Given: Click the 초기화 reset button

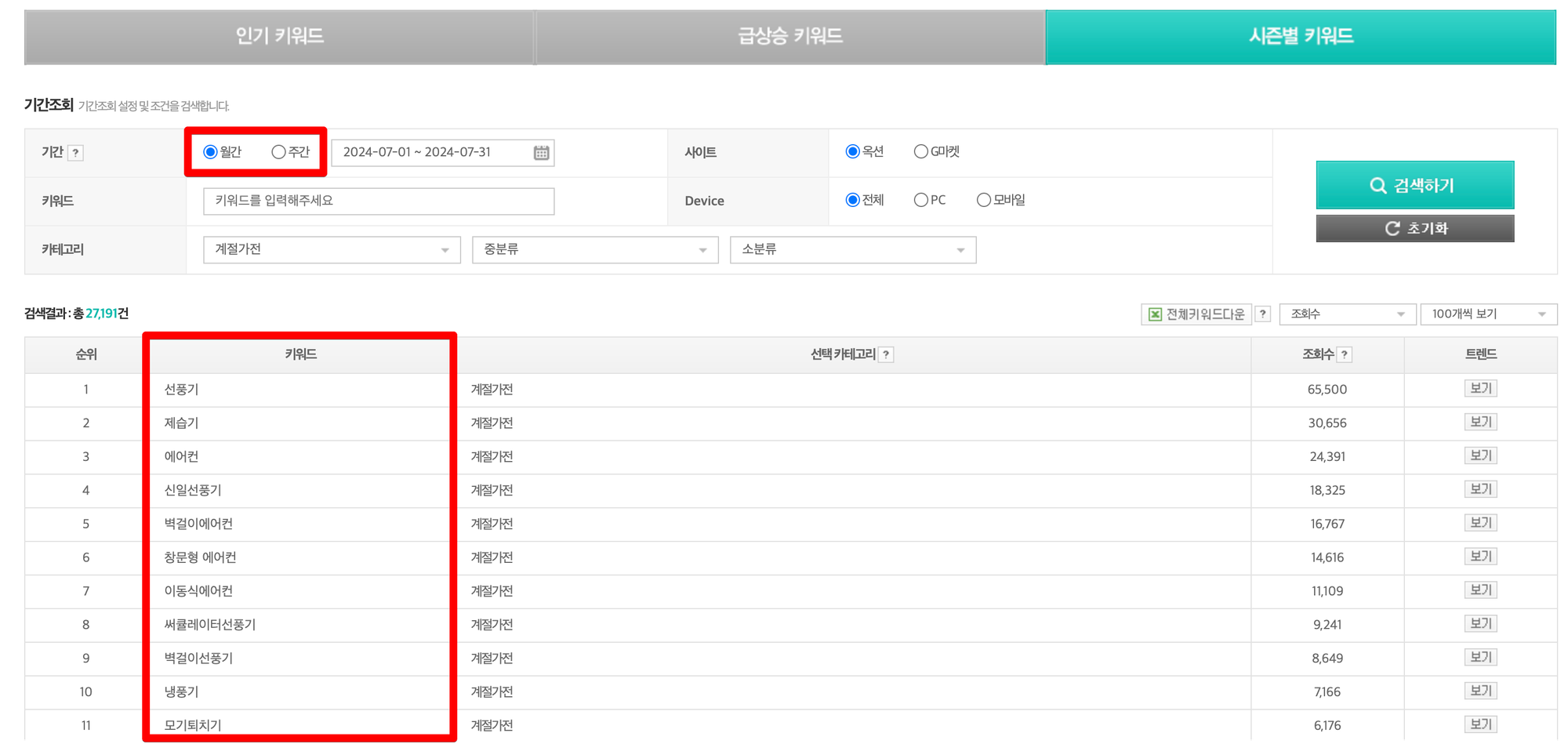Looking at the screenshot, I should click(x=1415, y=228).
